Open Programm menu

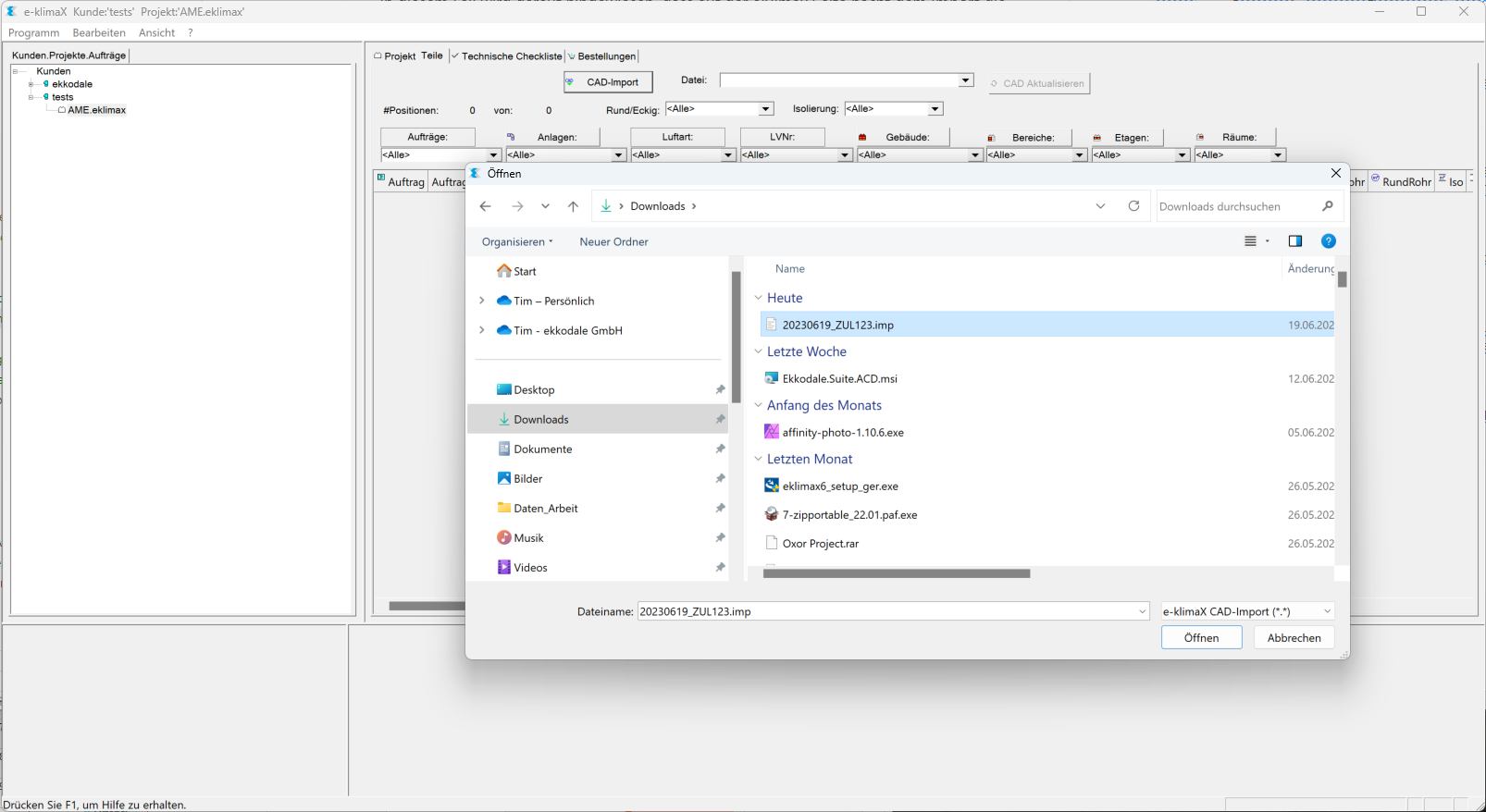point(34,32)
